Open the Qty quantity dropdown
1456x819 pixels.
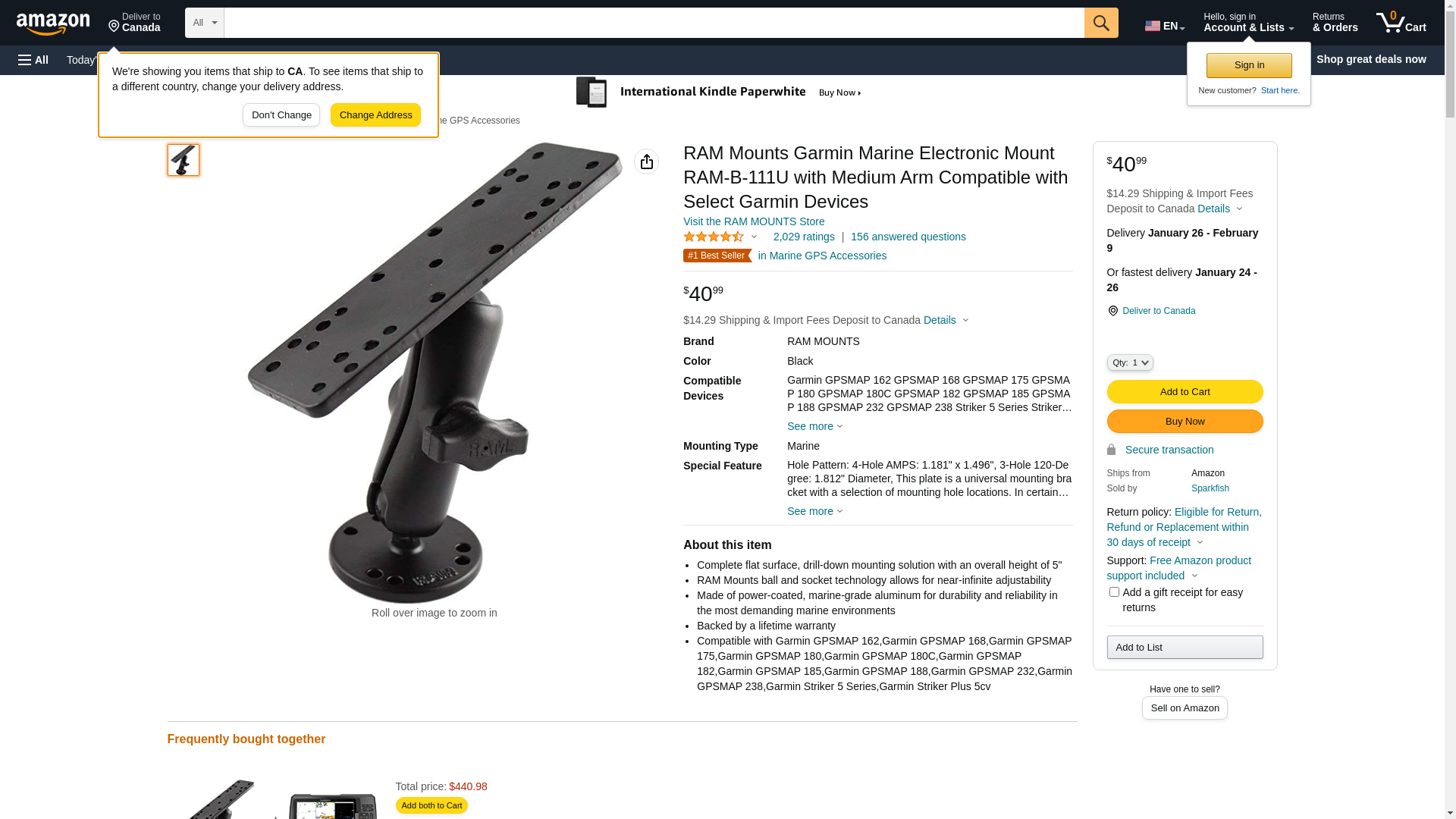[1130, 363]
